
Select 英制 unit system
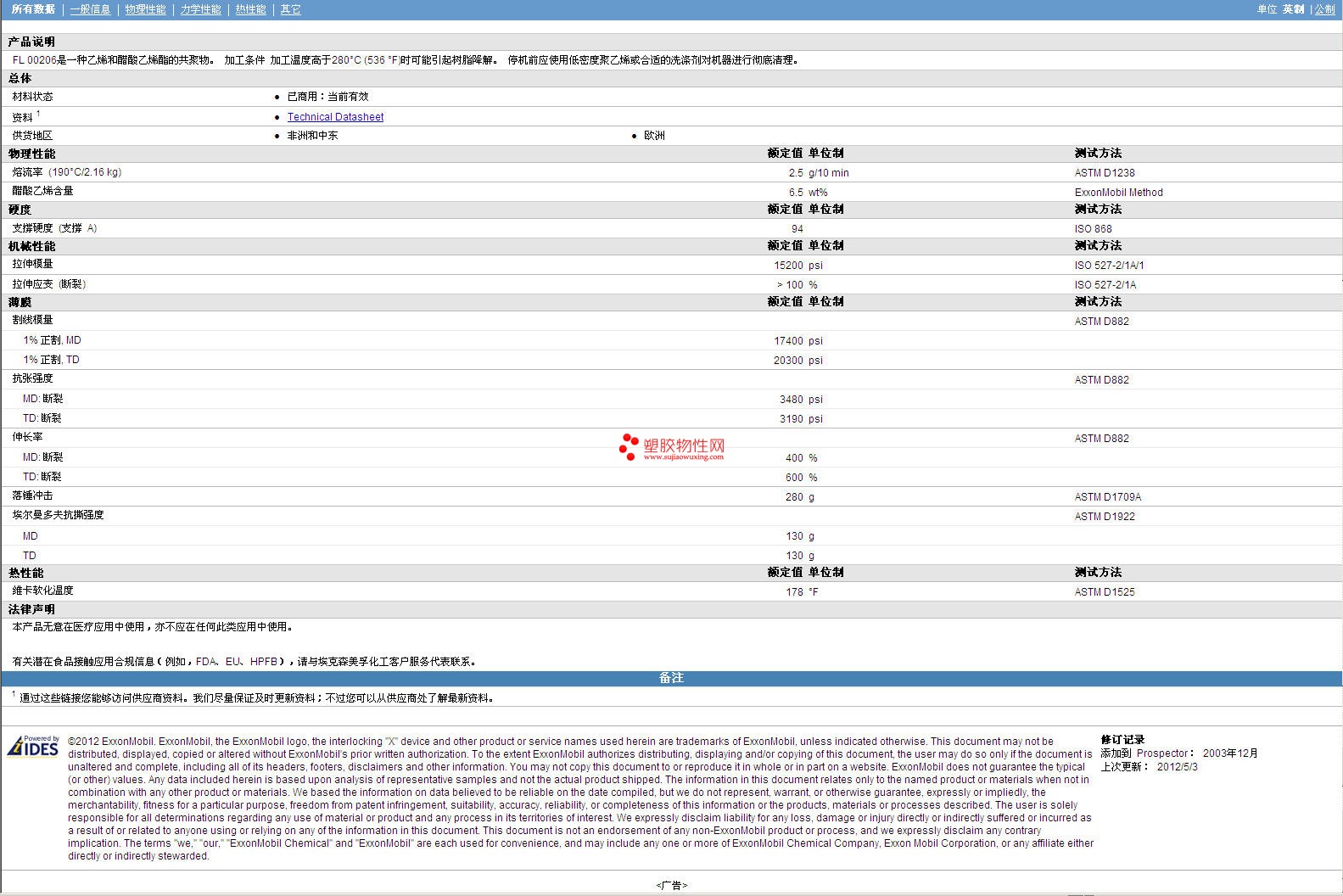coord(1293,9)
